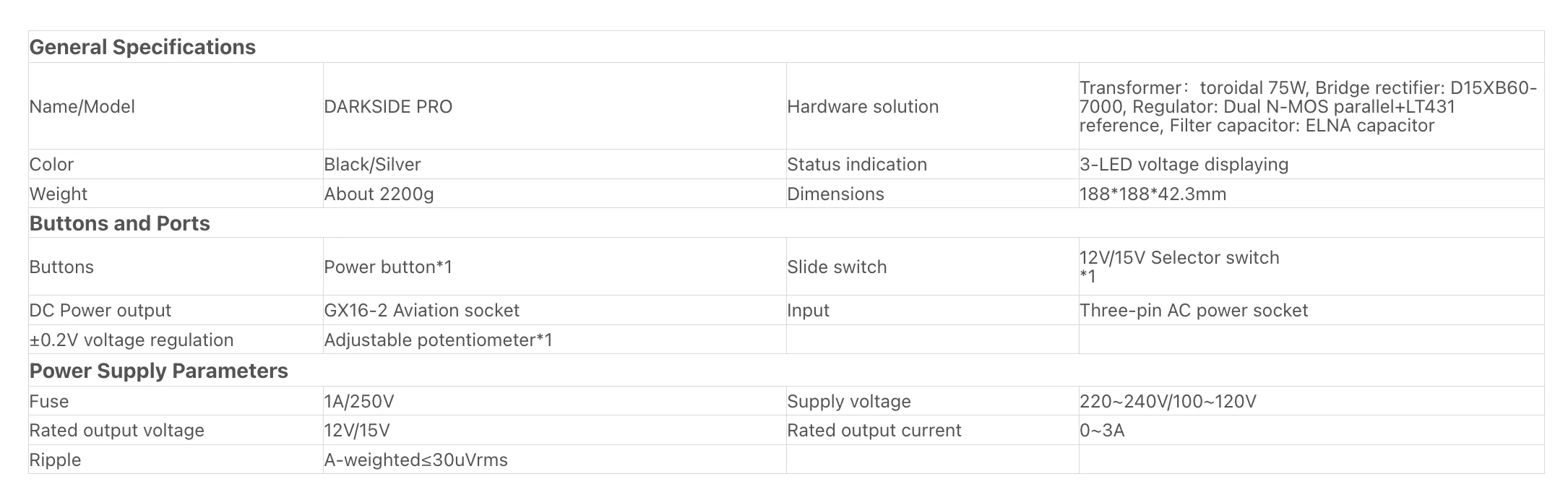Click the Power Supply Parameters heading
Image resolution: width=1568 pixels, height=500 pixels.
click(159, 371)
